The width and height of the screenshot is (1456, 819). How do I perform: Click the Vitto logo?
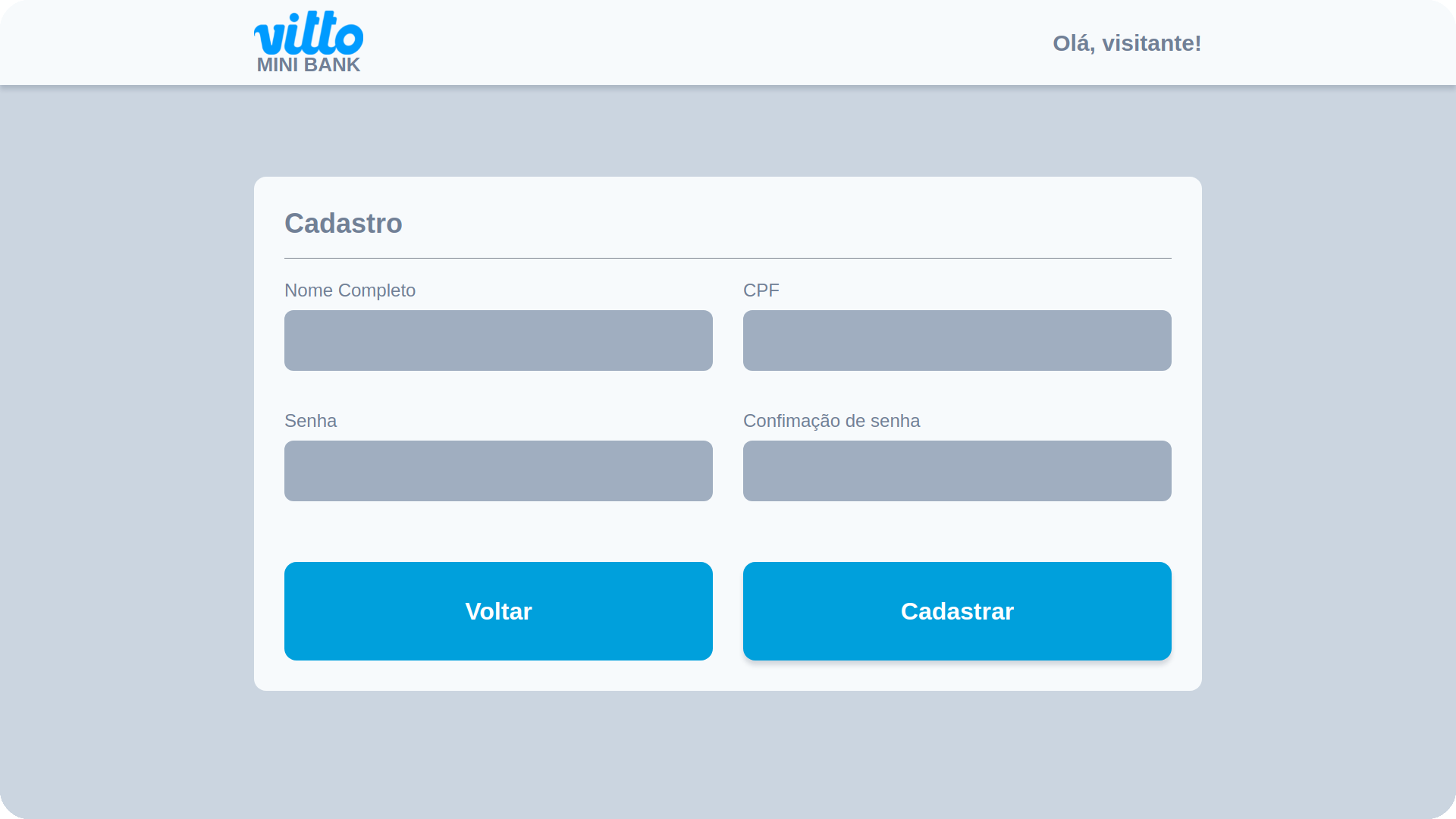[x=308, y=39]
